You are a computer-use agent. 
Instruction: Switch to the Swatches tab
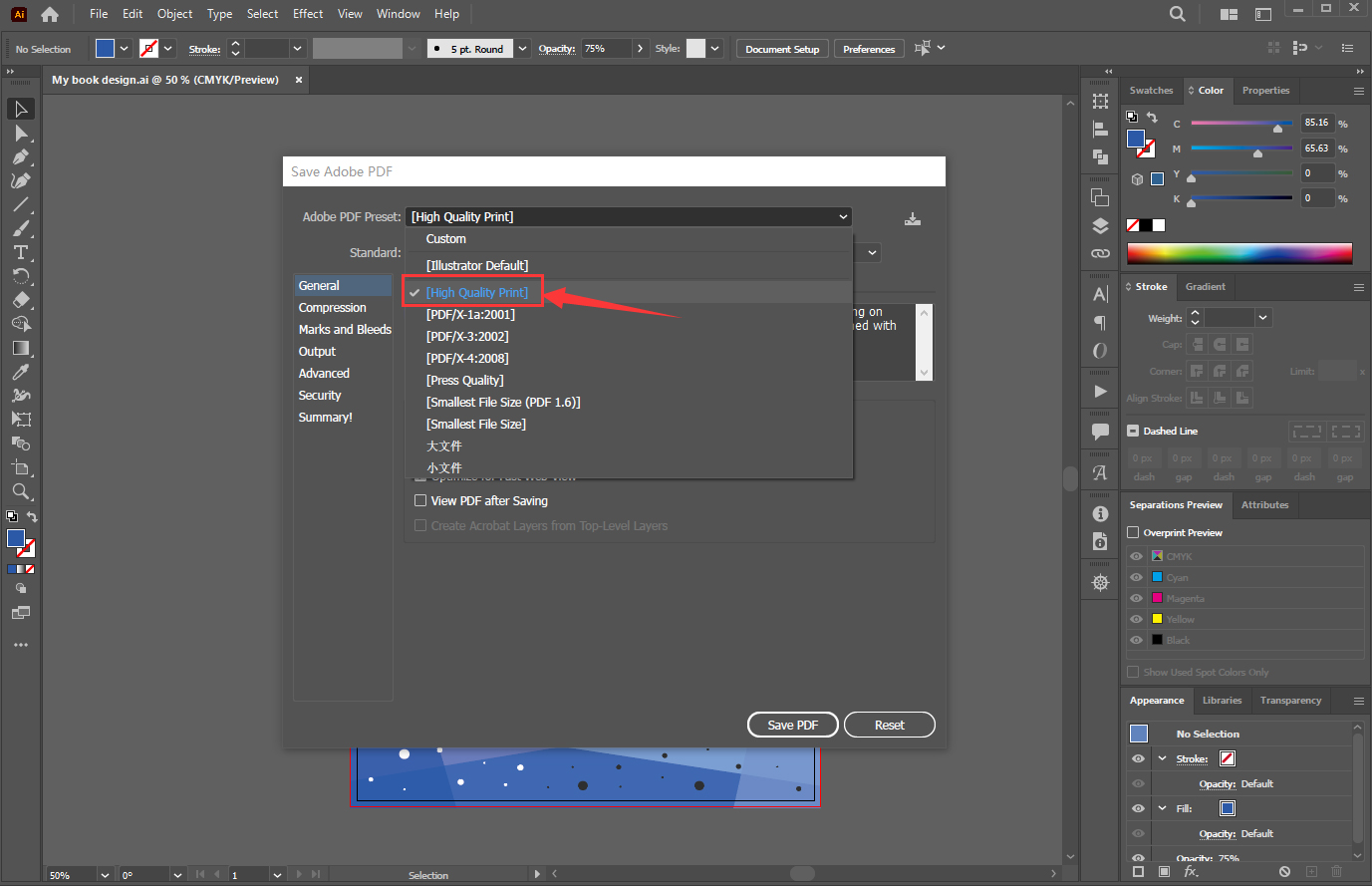point(1151,91)
